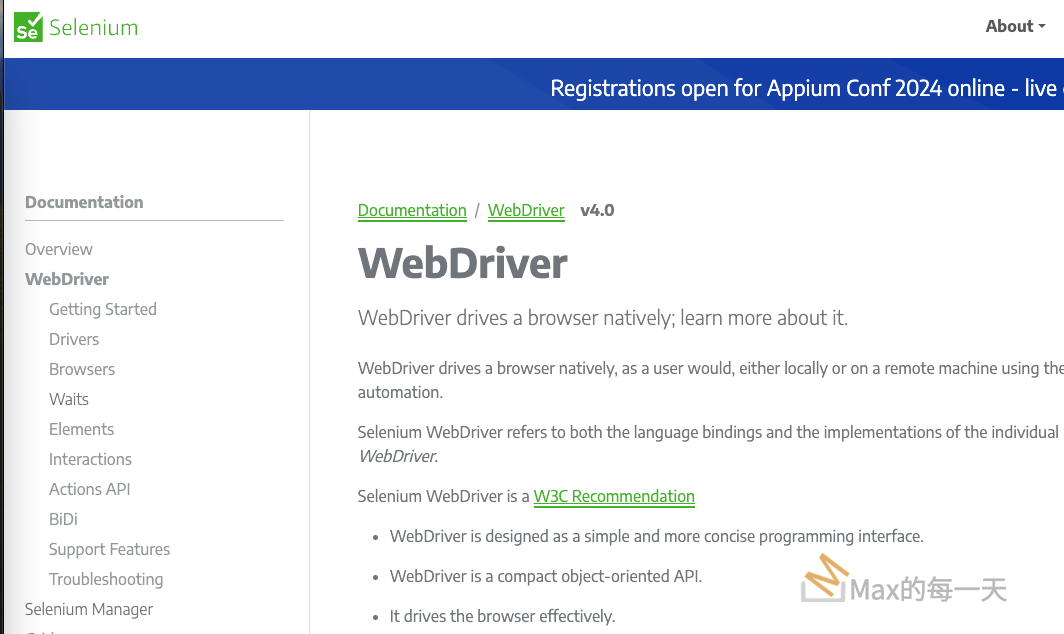Go to the BiDi documentation
The image size is (1064, 634).
(63, 519)
